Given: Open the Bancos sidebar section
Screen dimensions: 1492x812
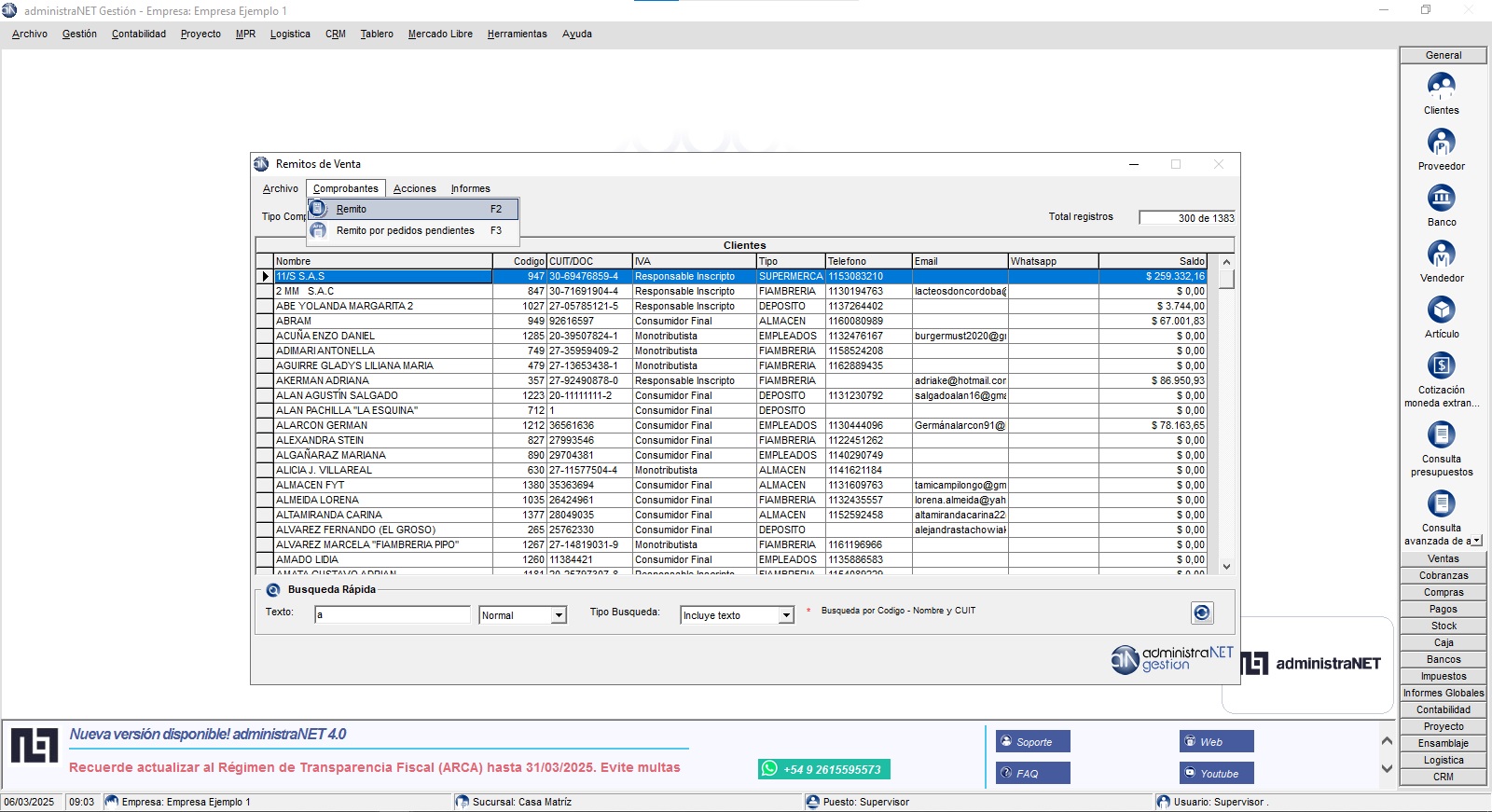Looking at the screenshot, I should pyautogui.click(x=1444, y=660).
